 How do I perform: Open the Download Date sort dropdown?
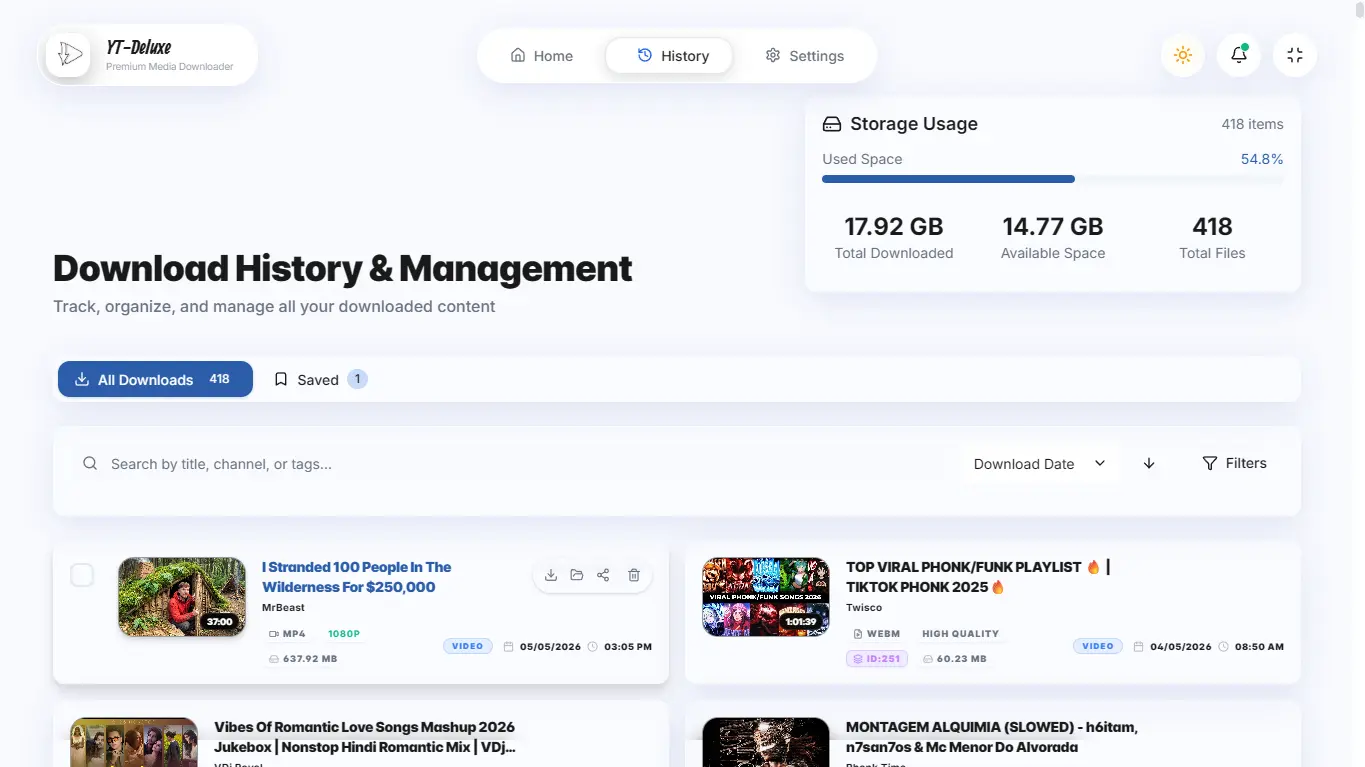click(x=1040, y=463)
